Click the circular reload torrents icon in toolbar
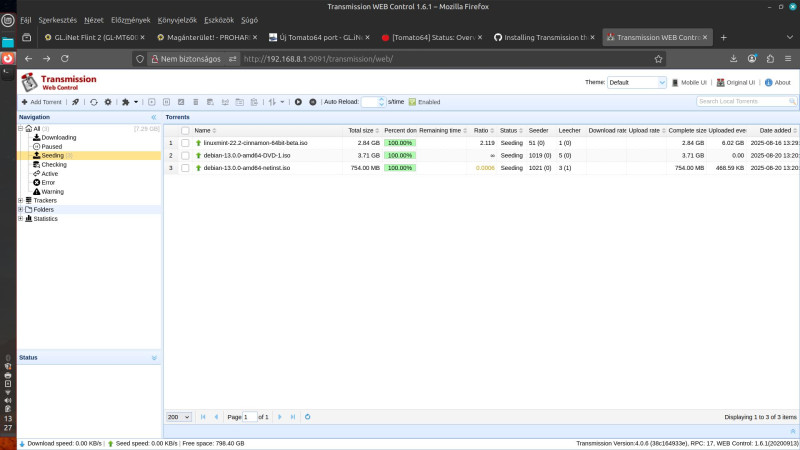 94,102
